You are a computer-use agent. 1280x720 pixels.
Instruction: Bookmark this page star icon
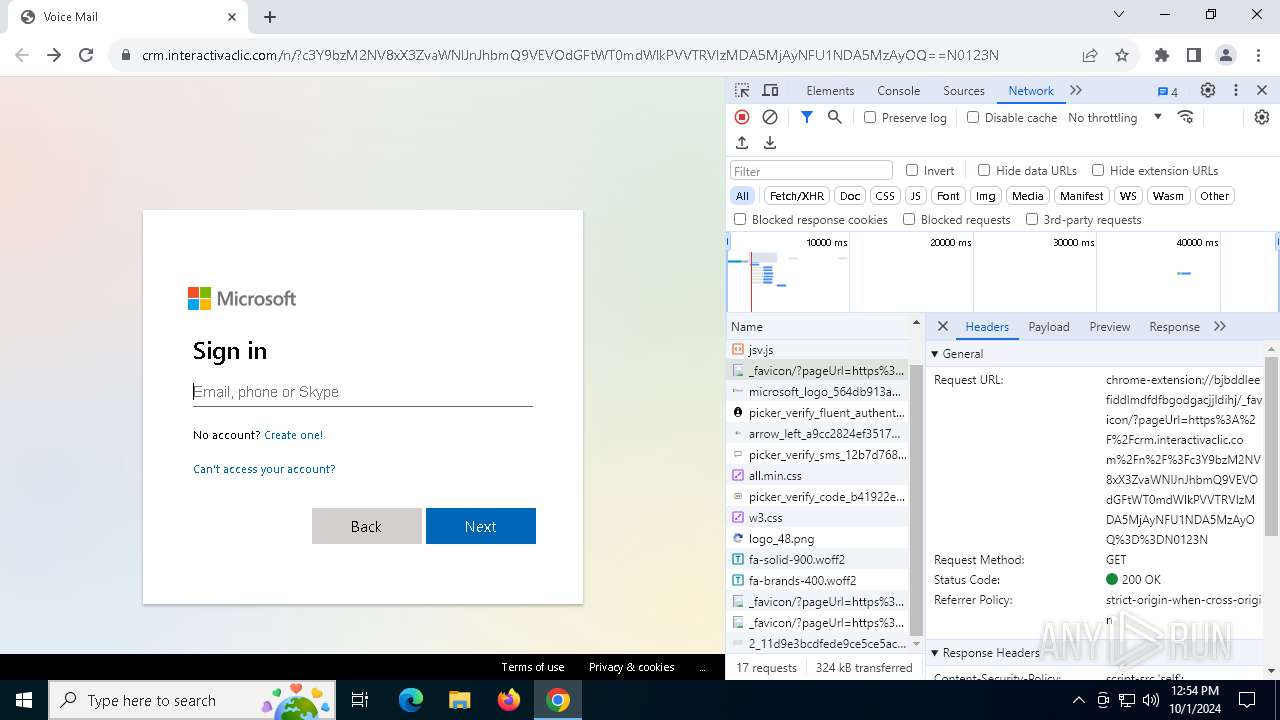pyautogui.click(x=1122, y=55)
